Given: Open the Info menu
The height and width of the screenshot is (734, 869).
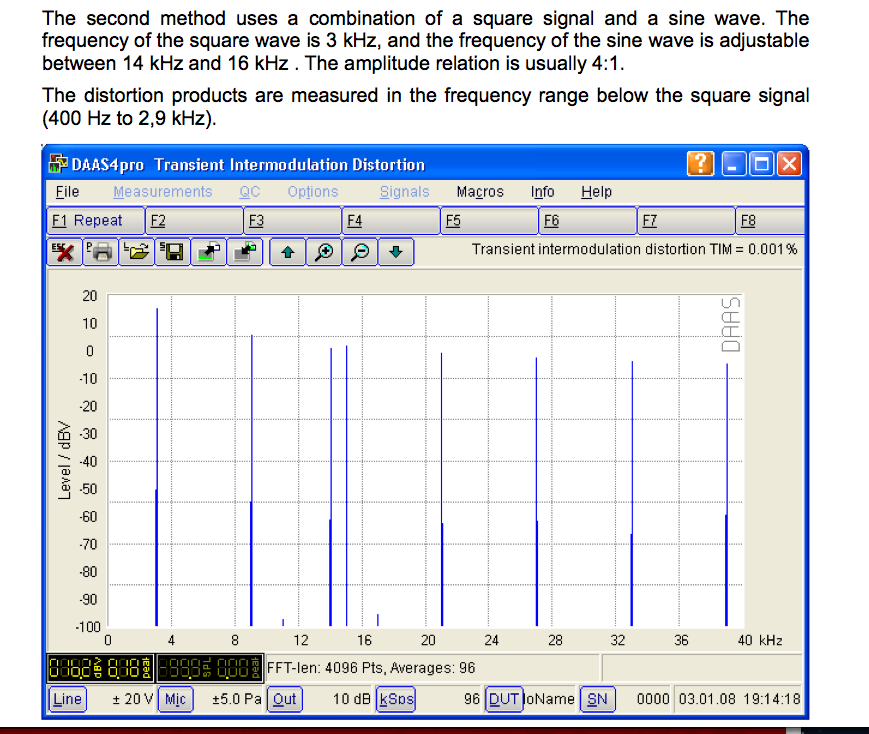Looking at the screenshot, I should pyautogui.click(x=543, y=192).
